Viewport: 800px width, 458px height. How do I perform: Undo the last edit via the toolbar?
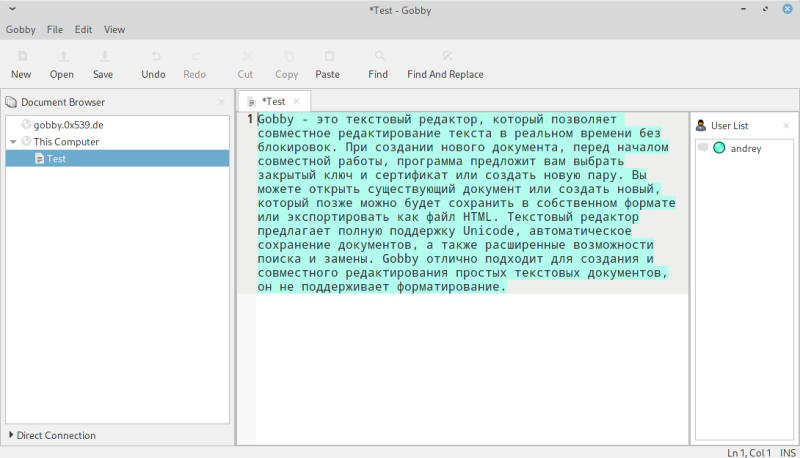click(x=154, y=57)
